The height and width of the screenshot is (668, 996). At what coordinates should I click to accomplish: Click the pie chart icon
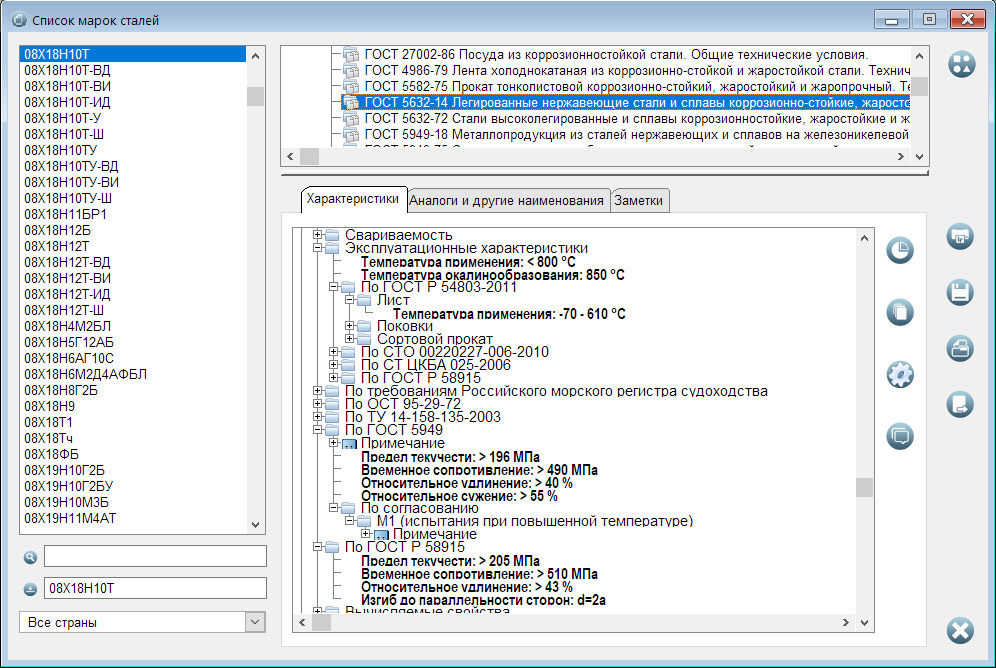(x=900, y=250)
